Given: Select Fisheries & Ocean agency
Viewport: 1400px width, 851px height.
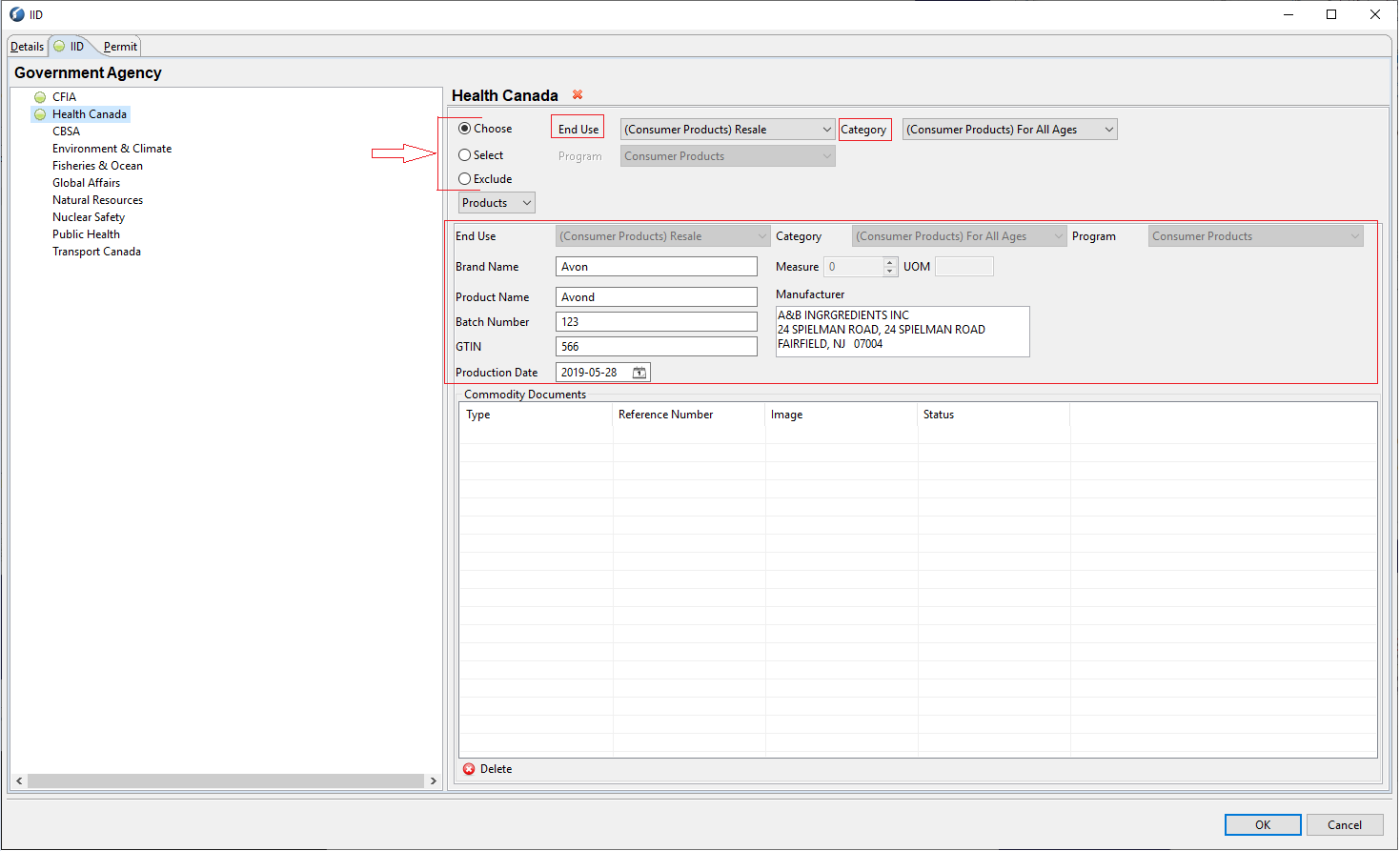Looking at the screenshot, I should pos(97,166).
